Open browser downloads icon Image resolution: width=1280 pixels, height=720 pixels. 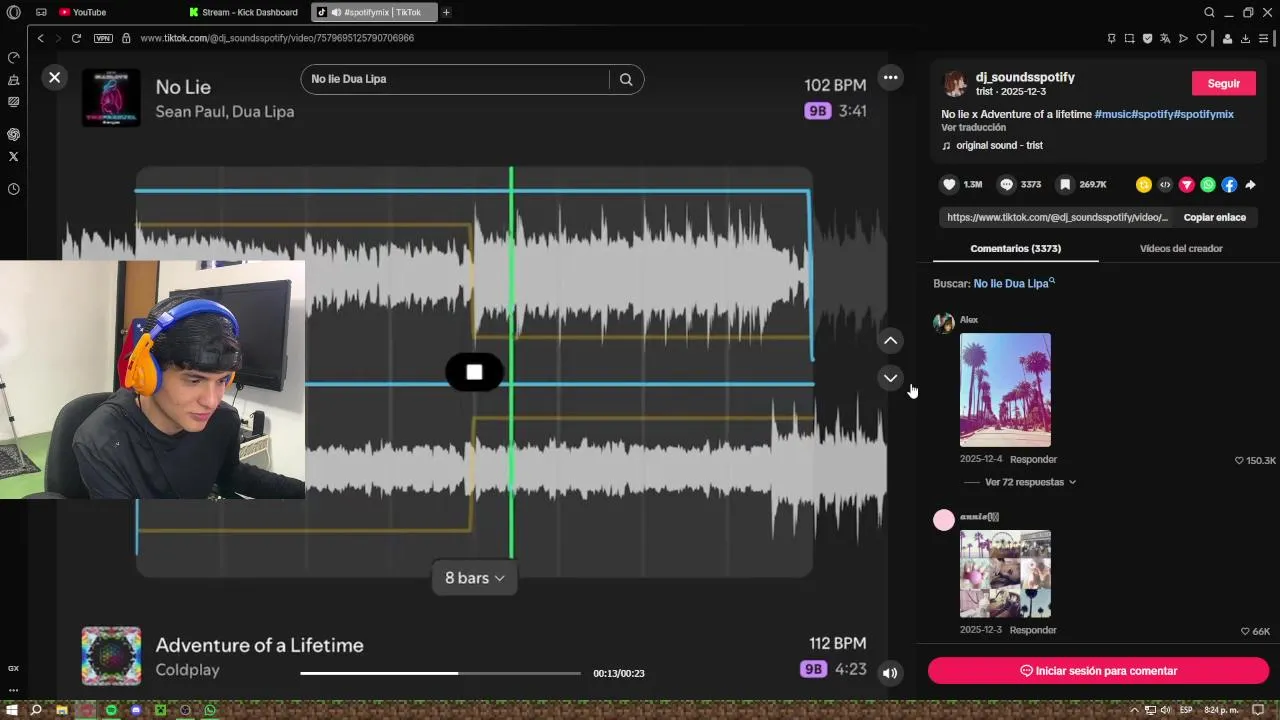1245,38
